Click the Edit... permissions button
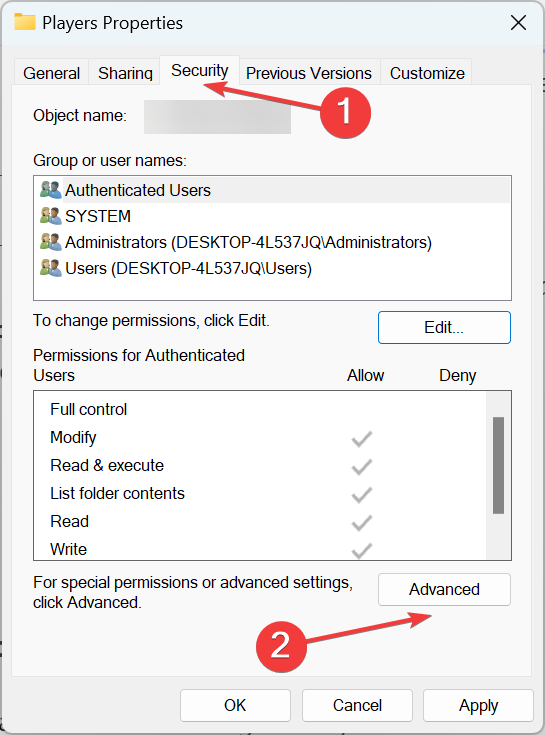 coord(444,327)
